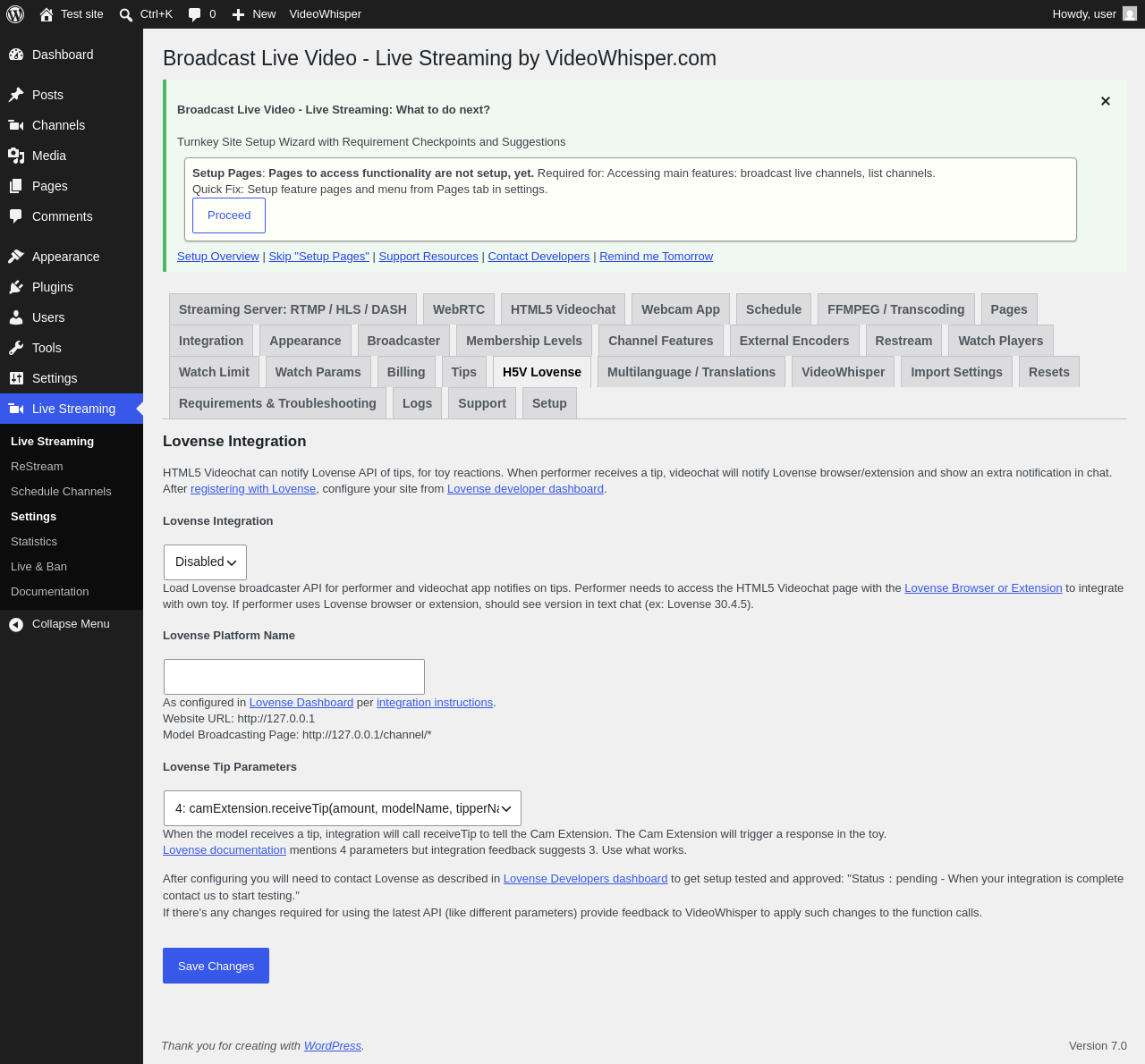Click the Posts pushpin icon

point(16,95)
